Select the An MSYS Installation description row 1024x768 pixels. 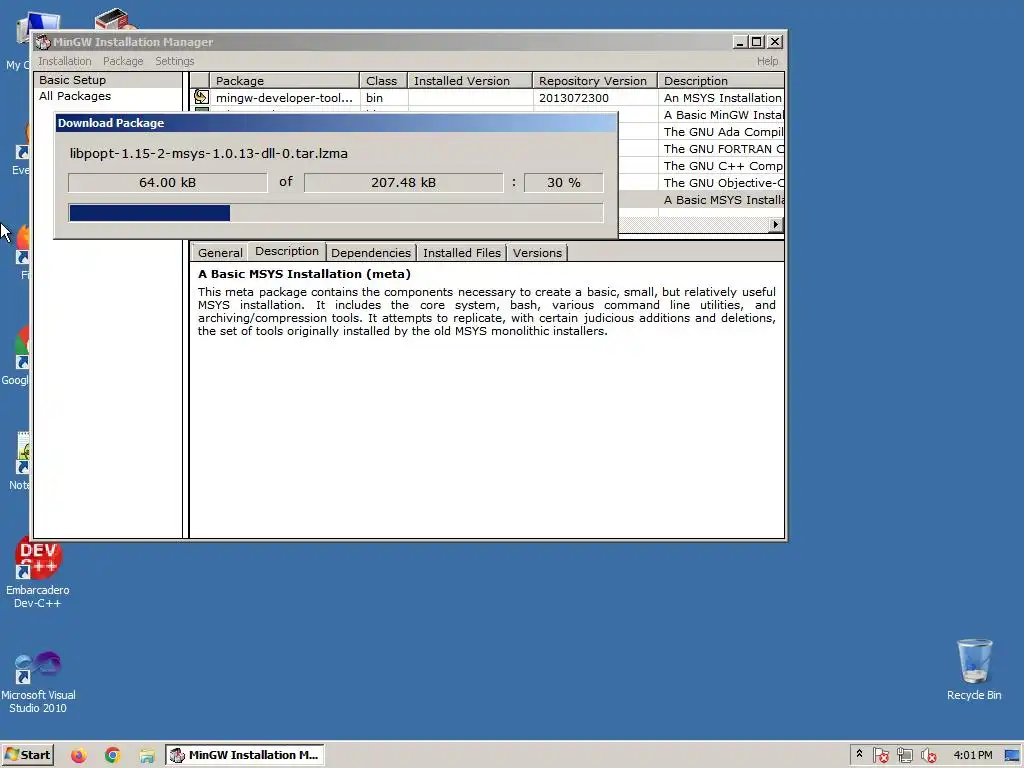[722, 97]
